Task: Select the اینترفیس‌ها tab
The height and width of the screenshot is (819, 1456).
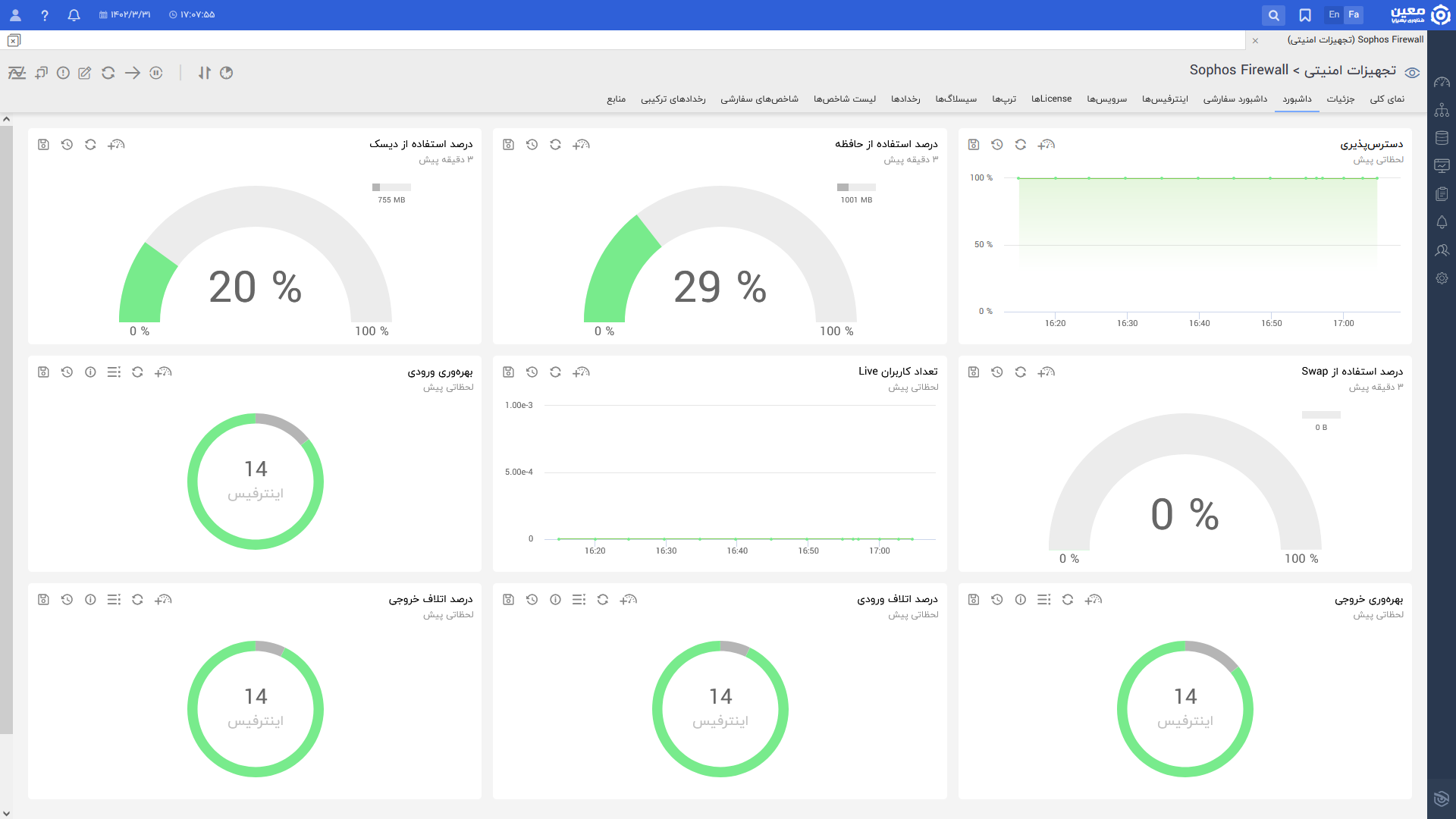Action: click(1165, 99)
